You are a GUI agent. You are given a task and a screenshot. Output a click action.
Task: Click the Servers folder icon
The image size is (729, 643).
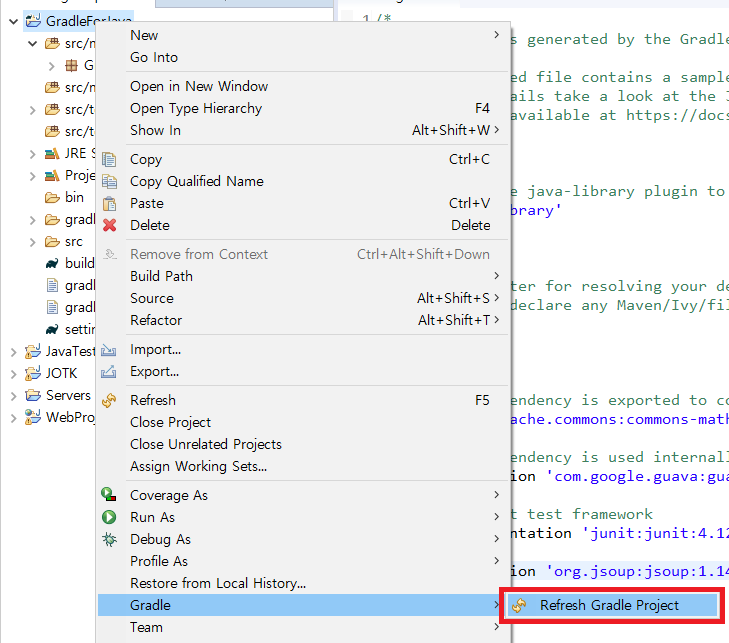point(33,395)
